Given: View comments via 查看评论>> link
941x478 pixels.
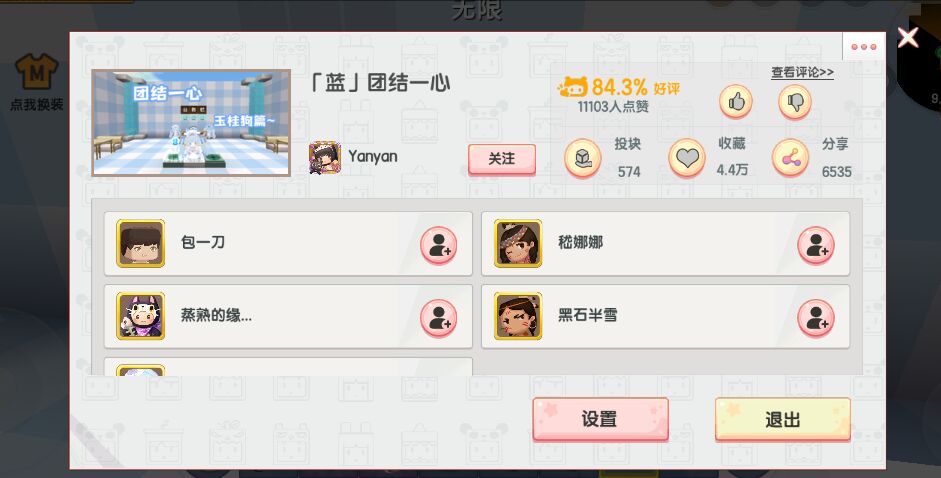Looking at the screenshot, I should (x=802, y=73).
